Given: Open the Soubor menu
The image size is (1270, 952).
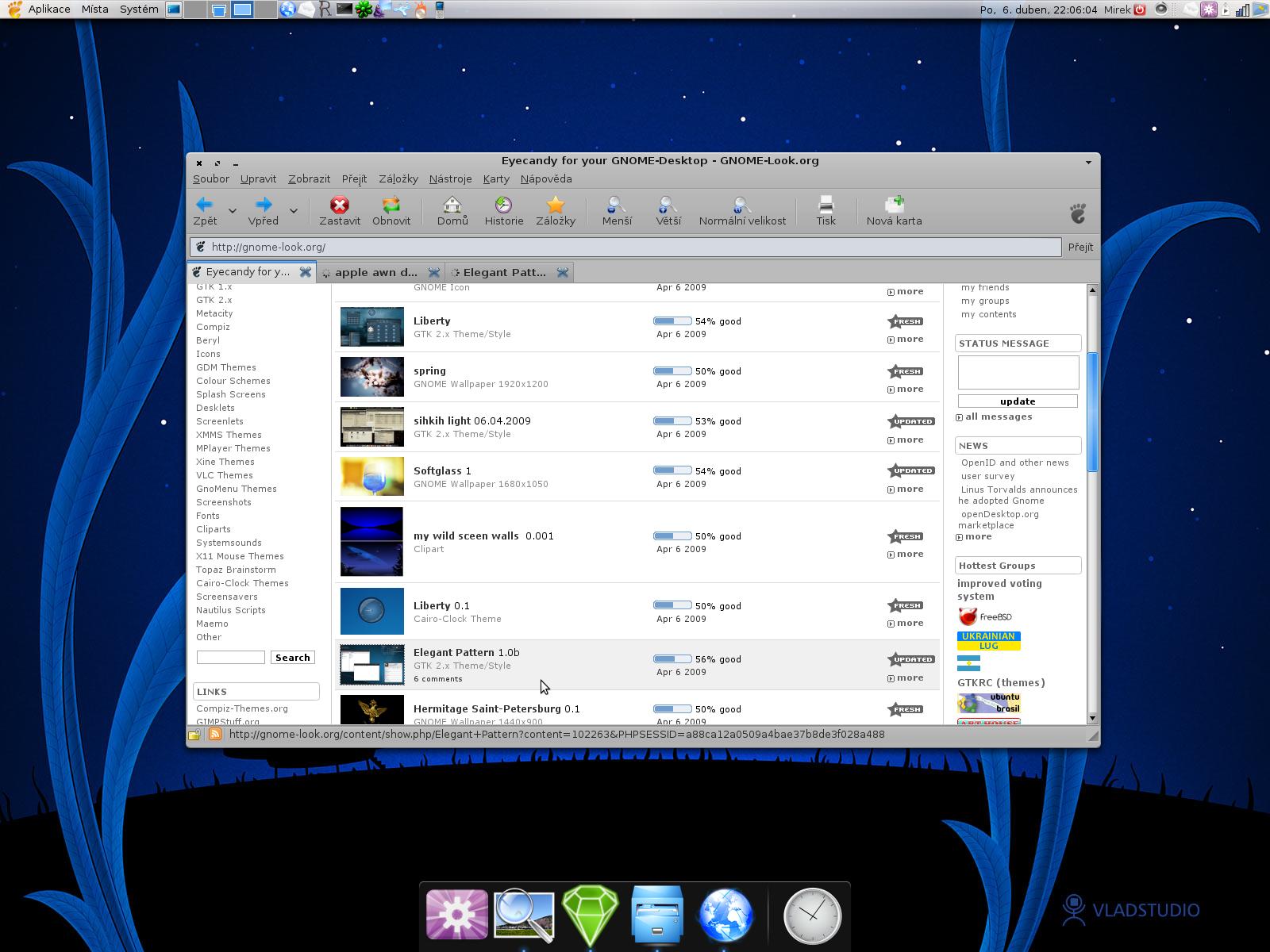Looking at the screenshot, I should pyautogui.click(x=210, y=179).
